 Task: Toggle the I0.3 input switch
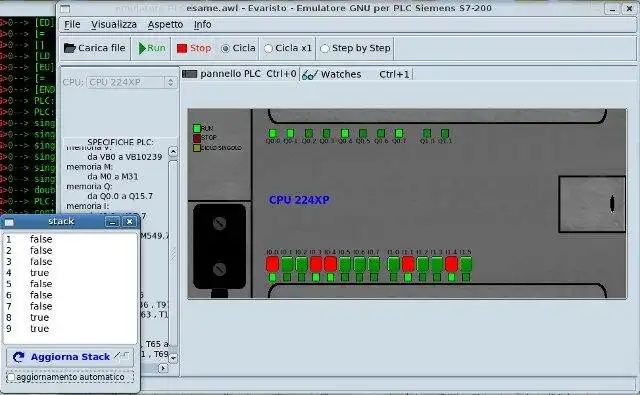coord(316,264)
